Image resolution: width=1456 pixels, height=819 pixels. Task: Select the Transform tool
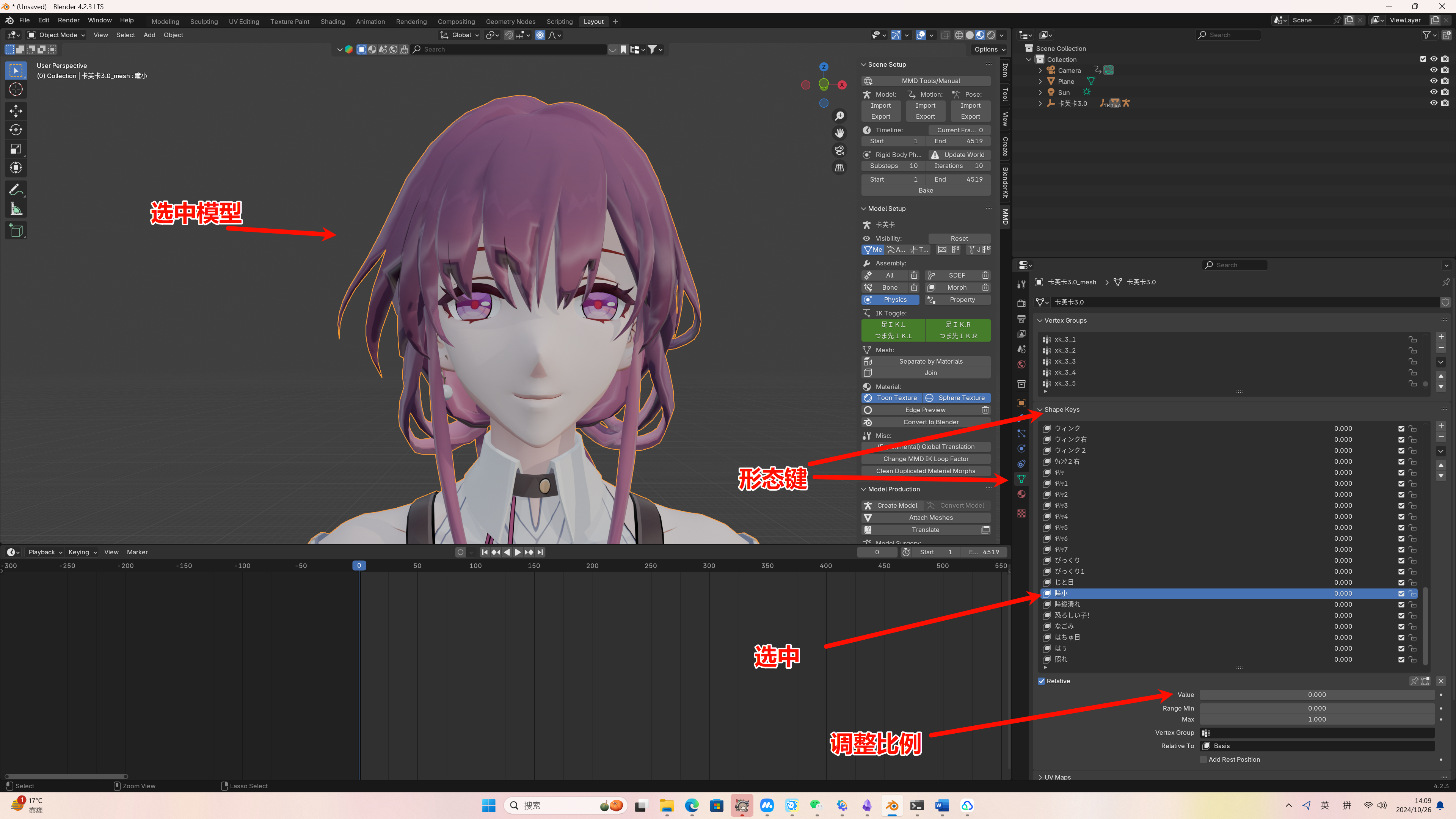coord(16,168)
